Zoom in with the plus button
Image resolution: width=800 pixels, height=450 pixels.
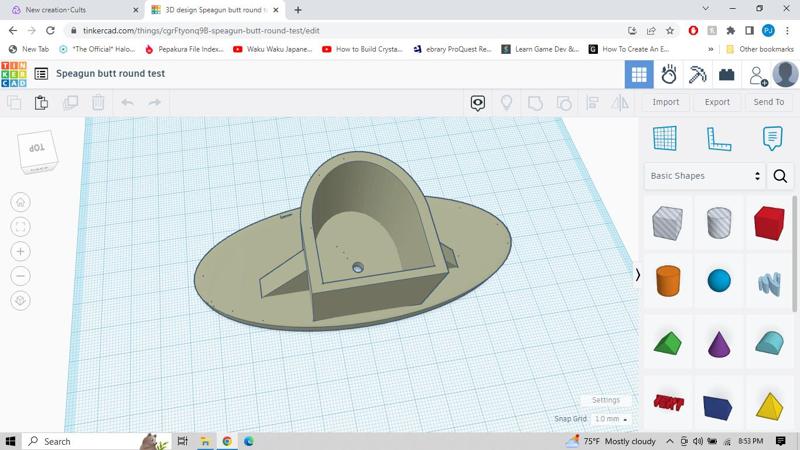(20, 251)
